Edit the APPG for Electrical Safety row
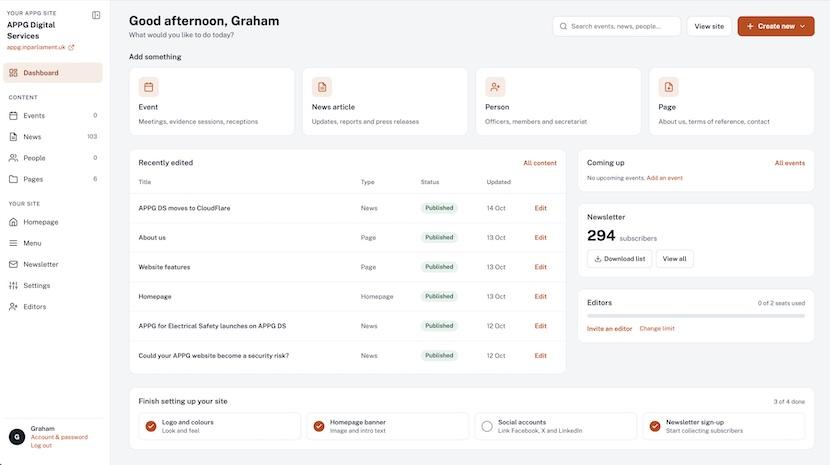The width and height of the screenshot is (830, 465). tap(540, 326)
